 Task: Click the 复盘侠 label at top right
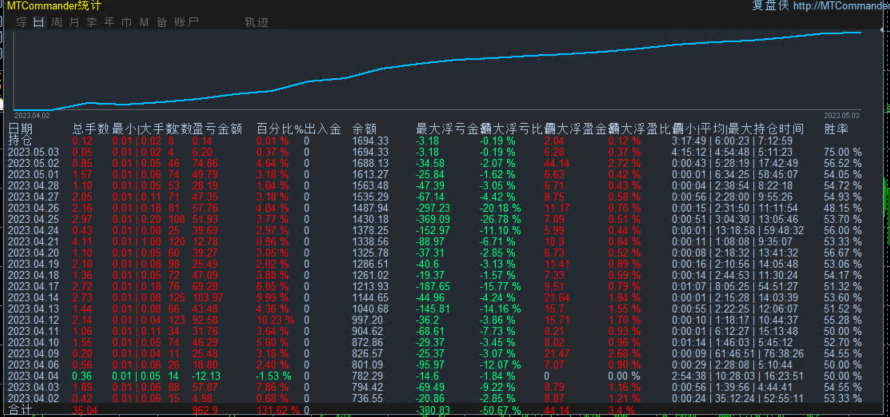[770, 6]
